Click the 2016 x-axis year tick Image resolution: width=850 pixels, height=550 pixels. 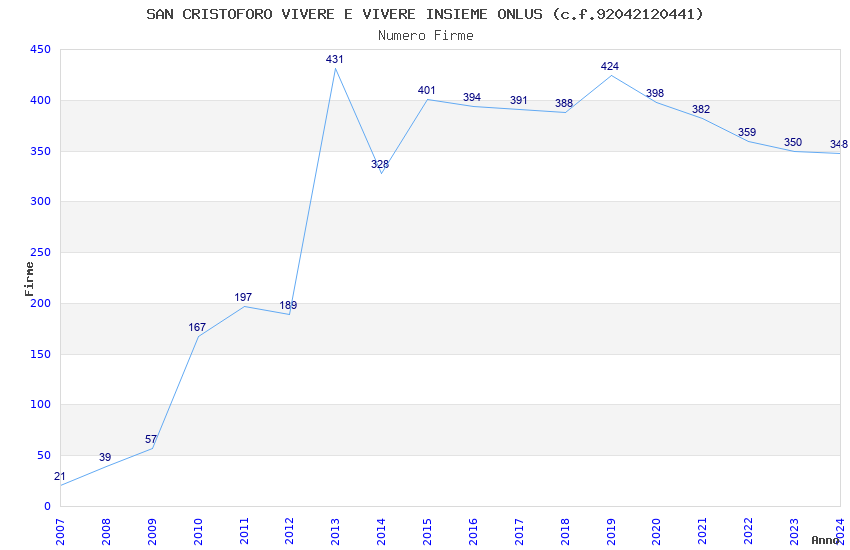tap(473, 532)
